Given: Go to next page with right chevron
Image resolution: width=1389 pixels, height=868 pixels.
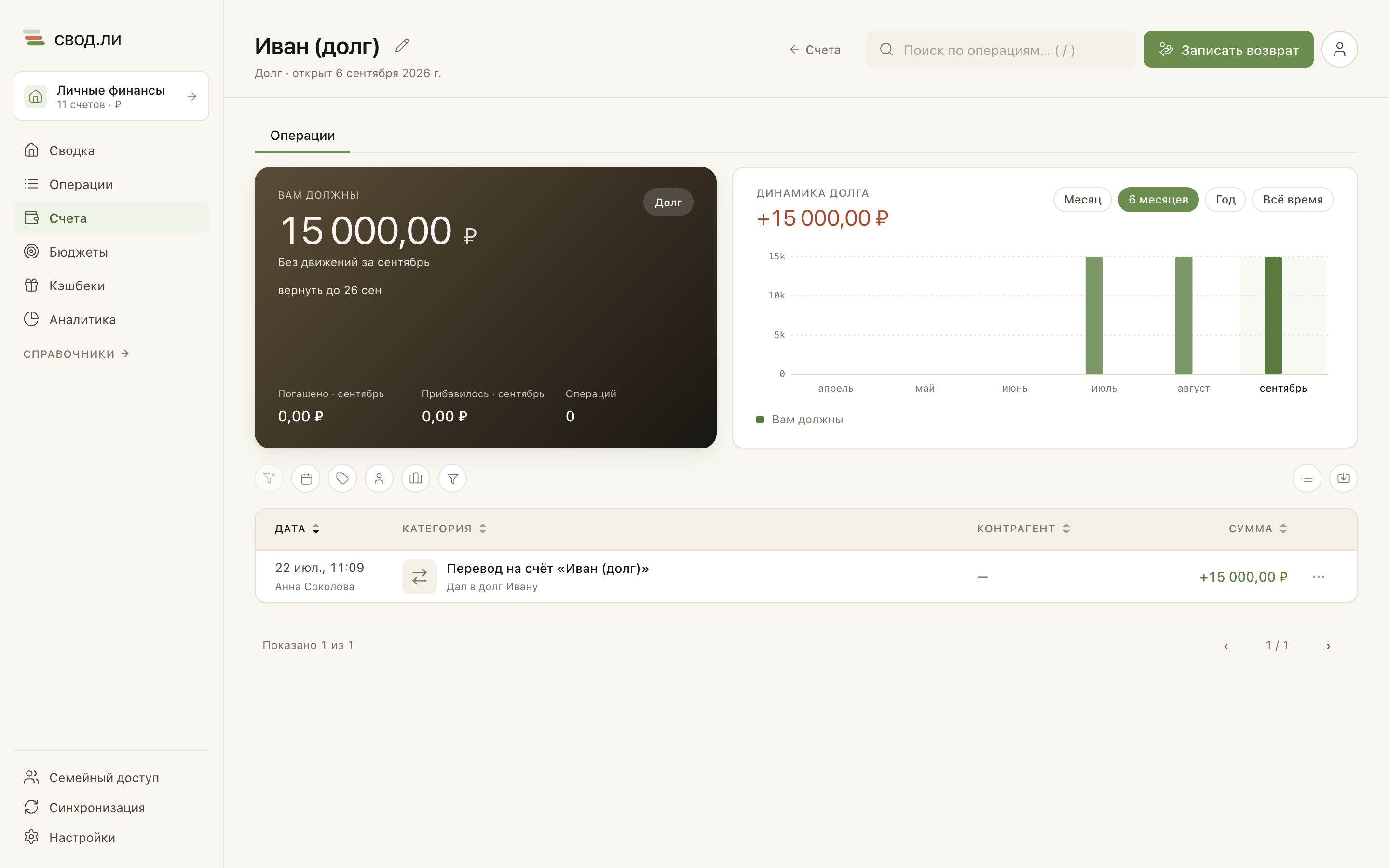Looking at the screenshot, I should click(x=1328, y=646).
